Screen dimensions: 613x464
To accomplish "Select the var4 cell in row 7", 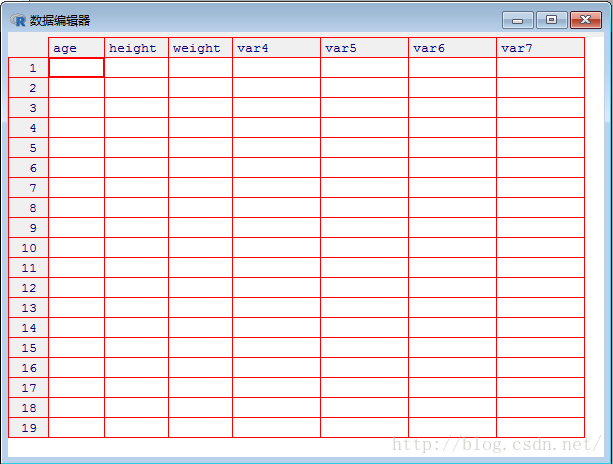I will (276, 188).
